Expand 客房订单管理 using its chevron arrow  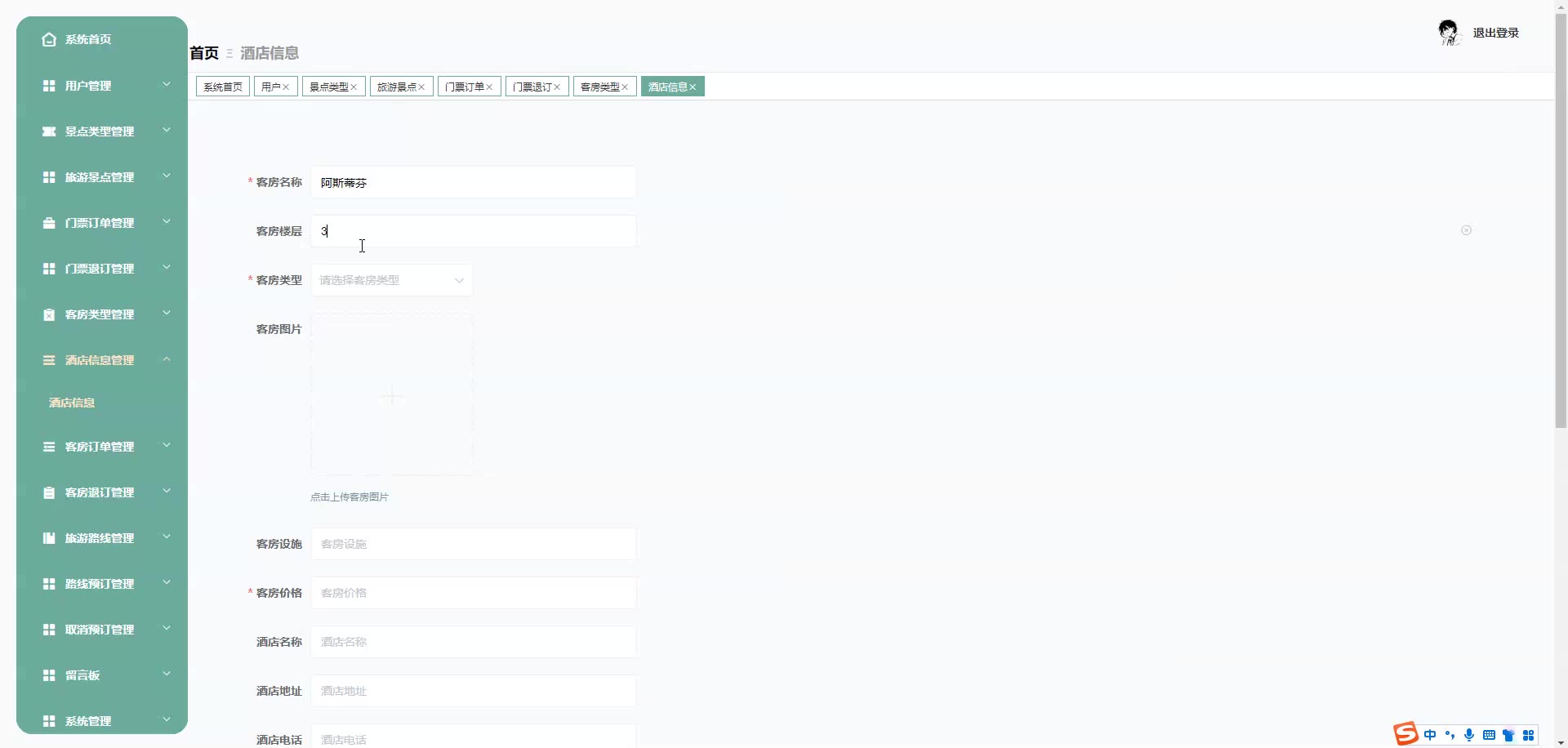(167, 445)
